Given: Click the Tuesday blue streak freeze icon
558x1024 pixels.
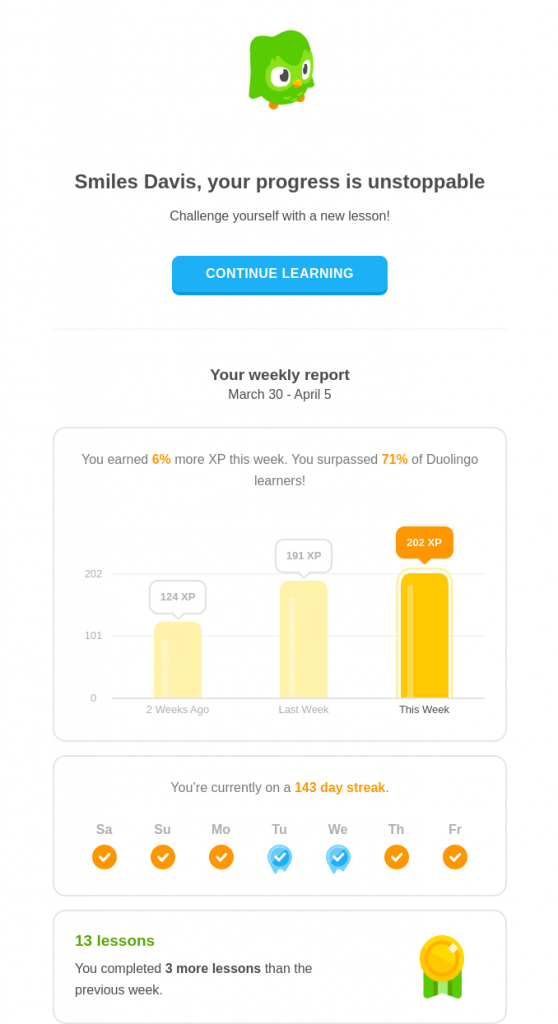Looking at the screenshot, I should (280, 859).
